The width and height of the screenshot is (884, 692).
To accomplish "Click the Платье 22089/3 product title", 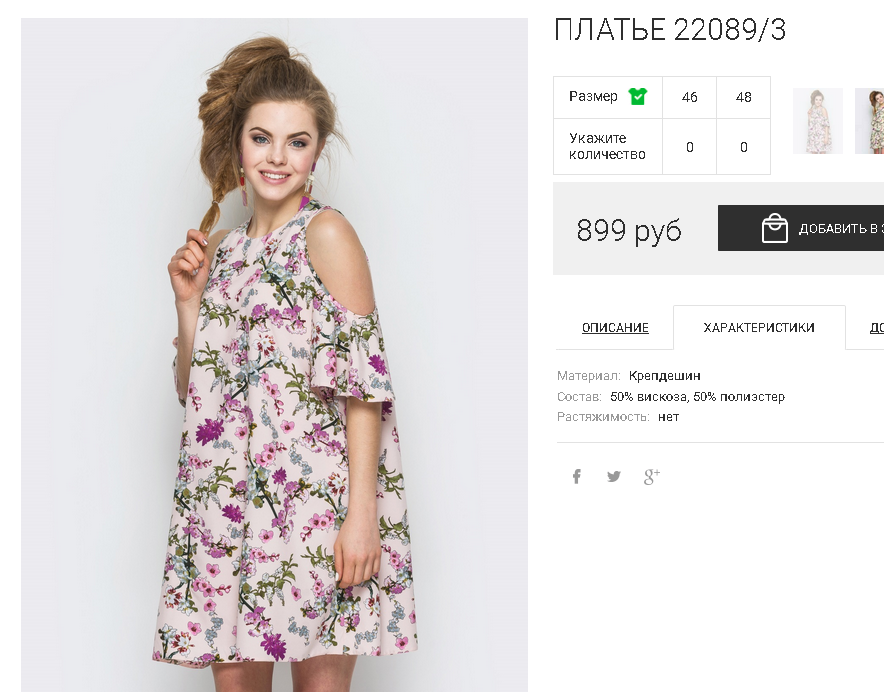I will (x=670, y=31).
